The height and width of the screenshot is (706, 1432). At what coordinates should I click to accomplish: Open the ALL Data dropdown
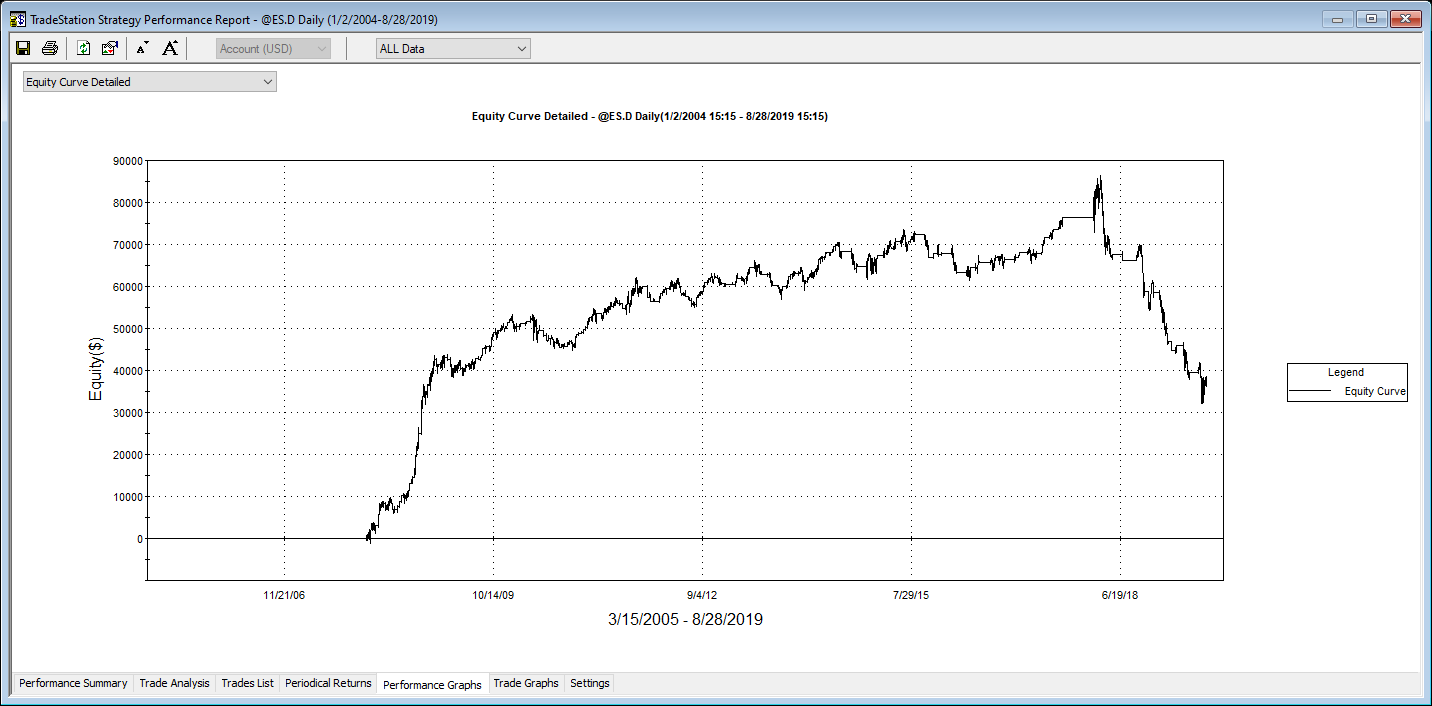click(453, 49)
